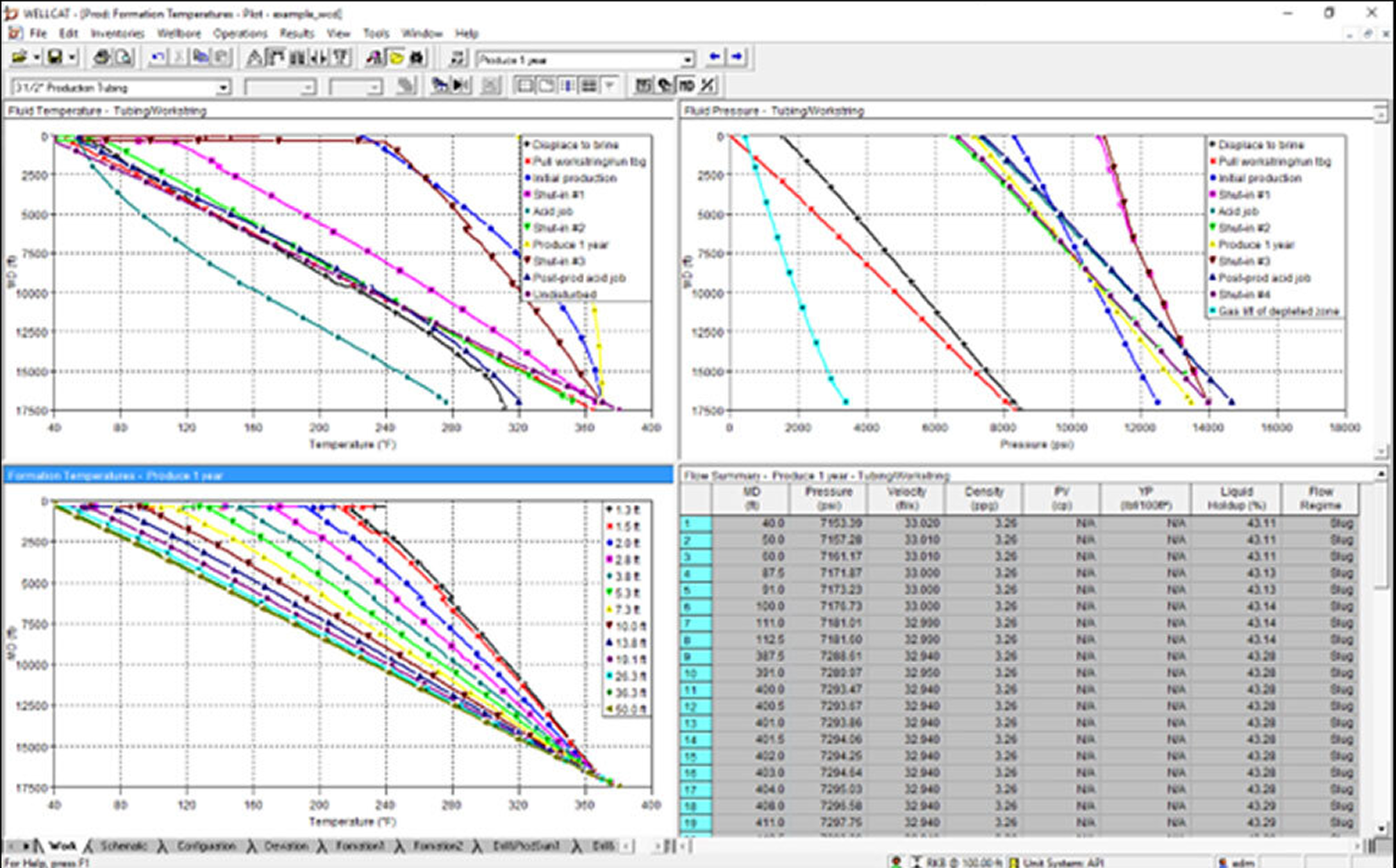Click the black calculate icon after folder
The width and height of the screenshot is (1396, 868).
[417, 58]
